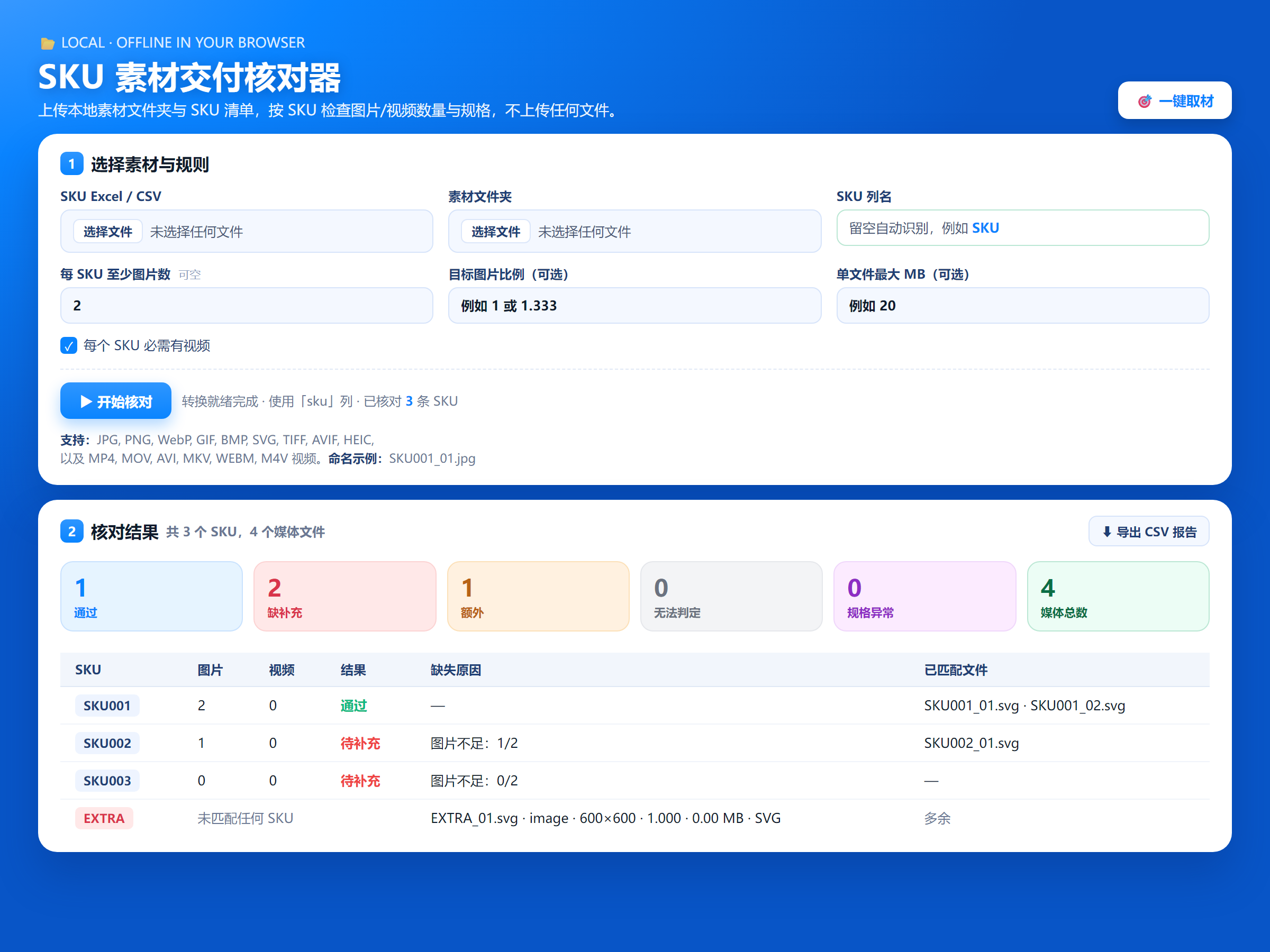
Task: Click SKU002_01.svg matched file
Action: [972, 744]
